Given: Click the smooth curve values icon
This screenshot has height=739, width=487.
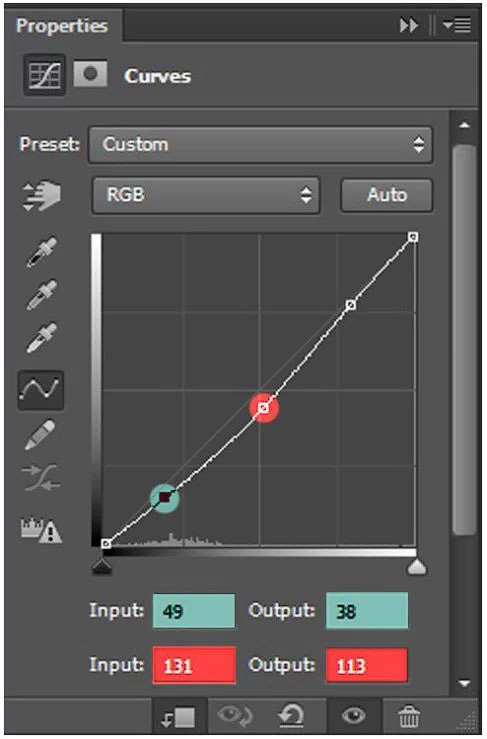Looking at the screenshot, I should pos(41,477).
